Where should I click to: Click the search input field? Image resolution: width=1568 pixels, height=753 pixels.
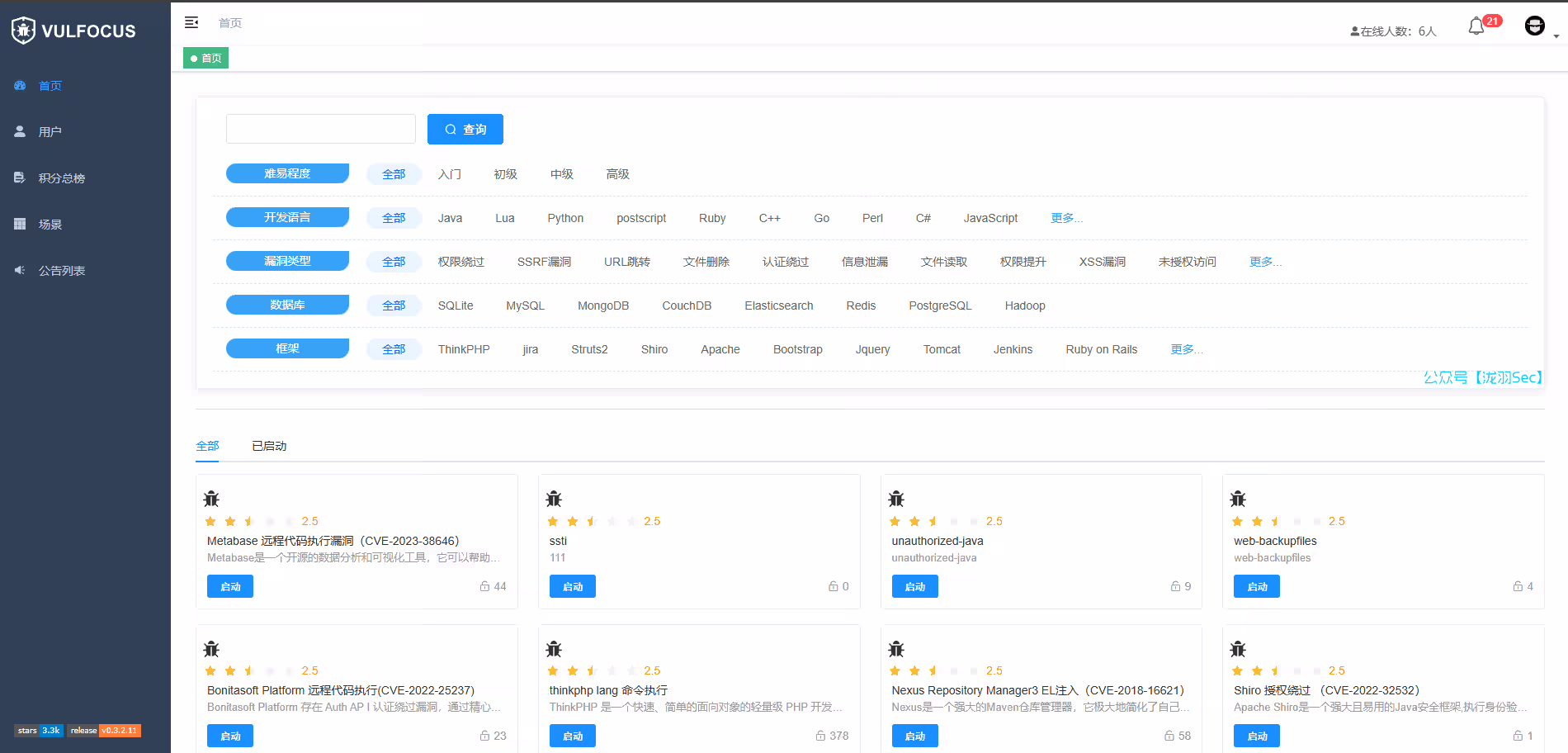coord(321,130)
